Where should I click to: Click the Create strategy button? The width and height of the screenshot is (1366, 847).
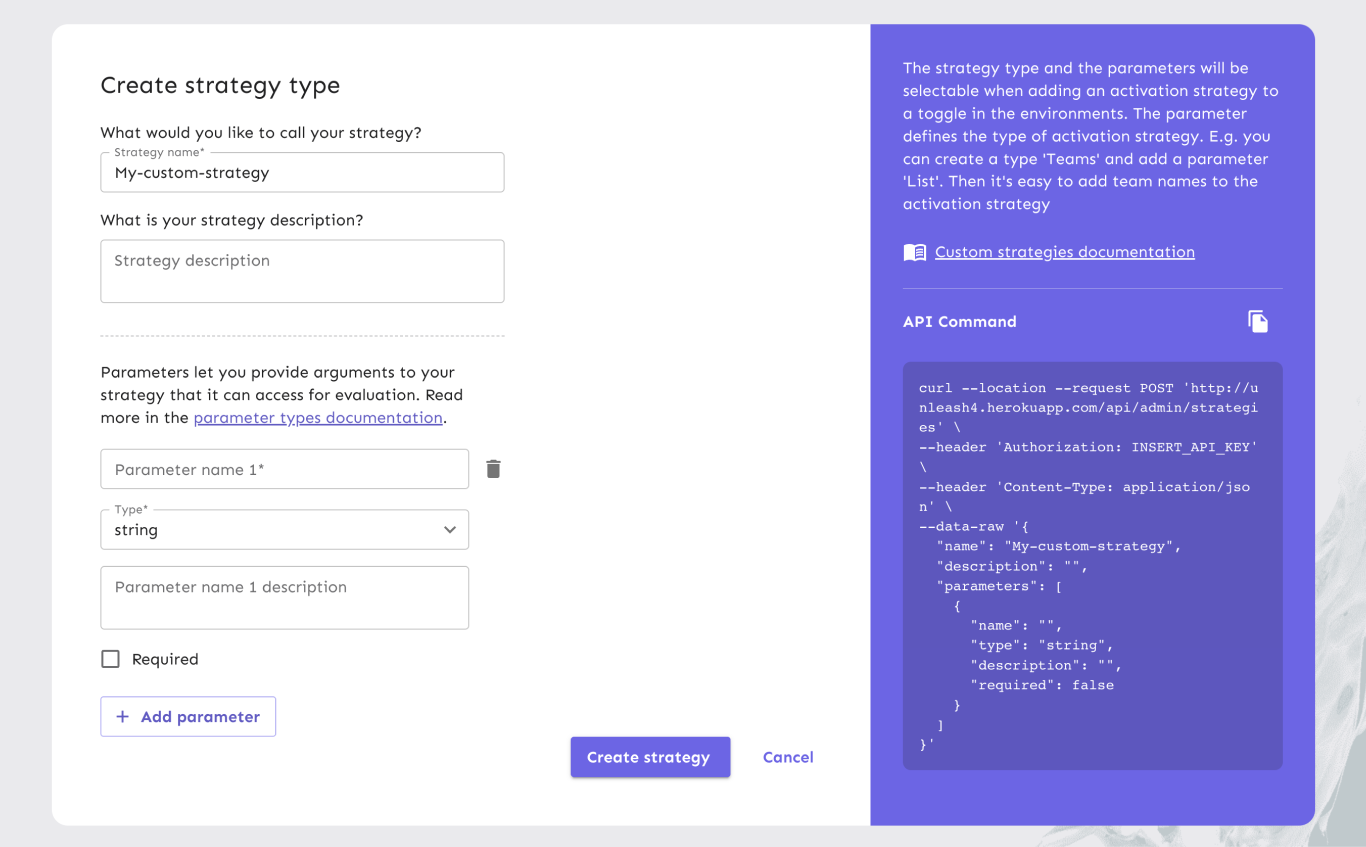pyautogui.click(x=650, y=757)
